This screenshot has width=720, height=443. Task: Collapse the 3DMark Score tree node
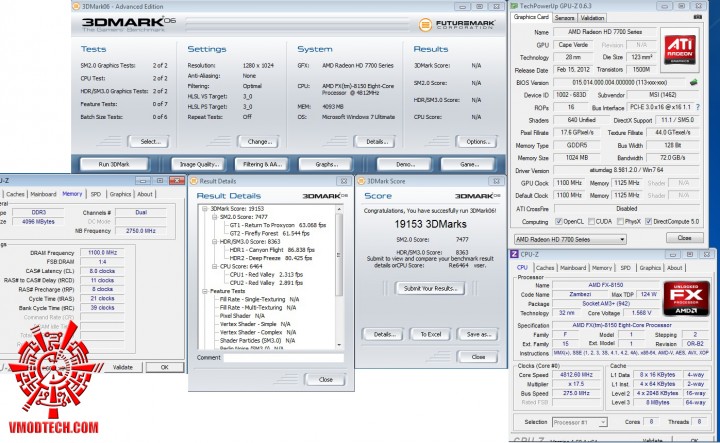tap(205, 208)
